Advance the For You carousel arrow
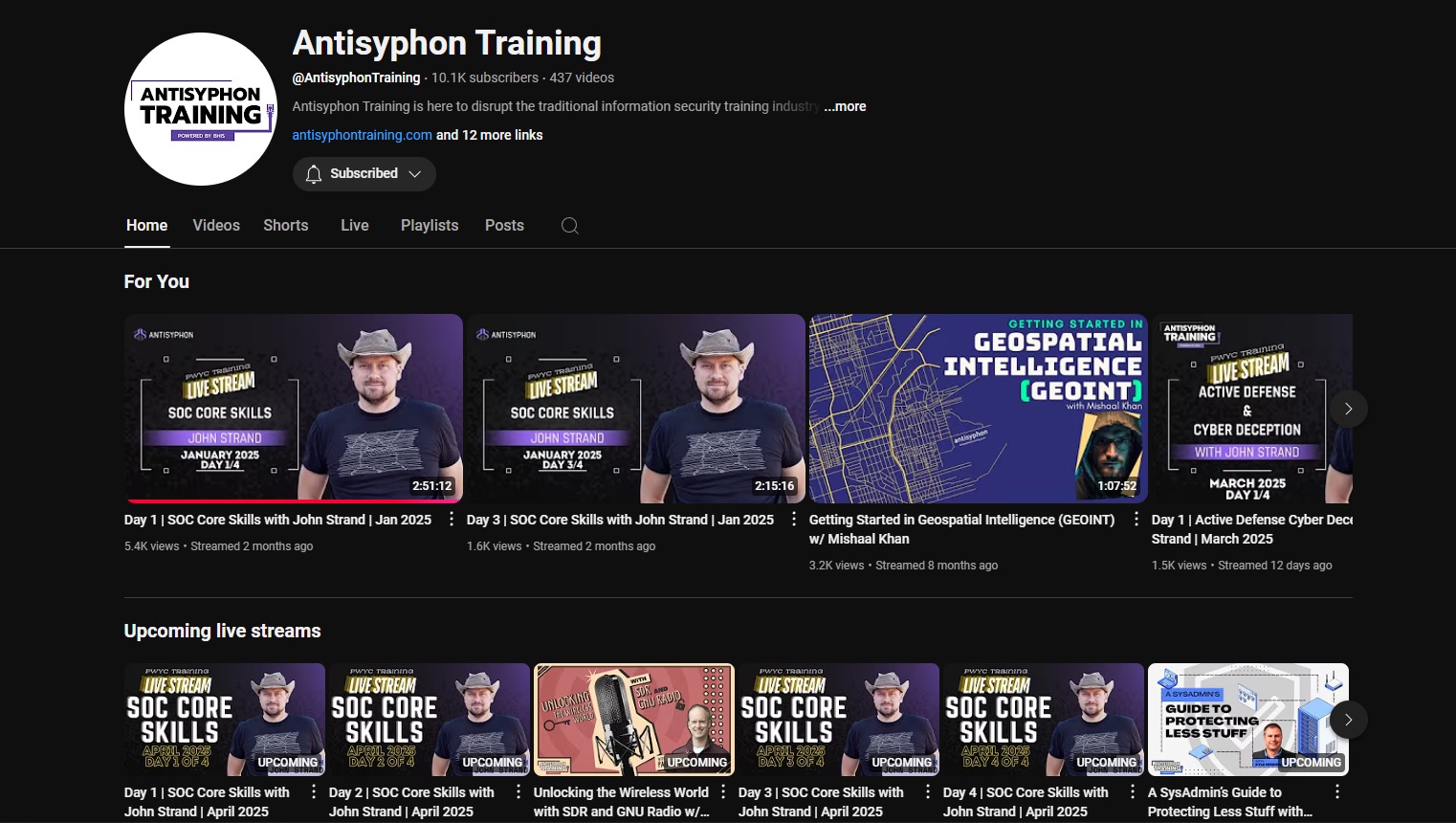Image resolution: width=1456 pixels, height=823 pixels. point(1348,409)
